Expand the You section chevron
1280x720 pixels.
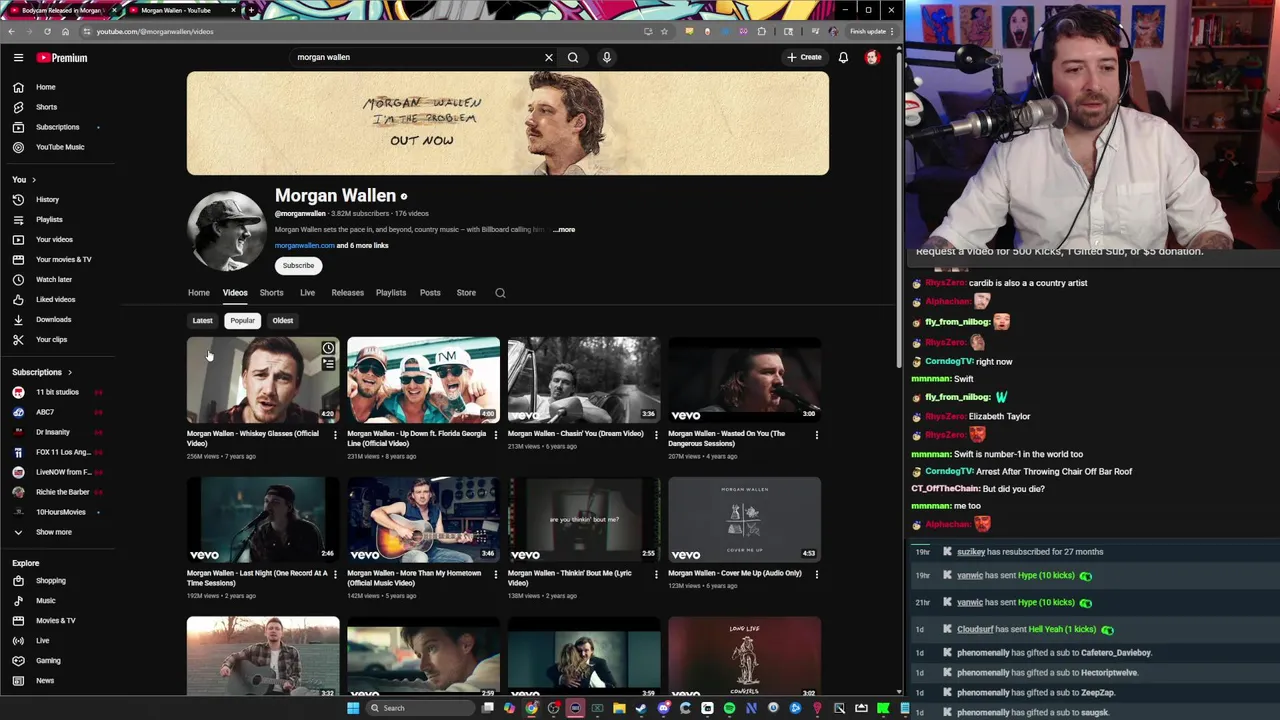click(34, 180)
